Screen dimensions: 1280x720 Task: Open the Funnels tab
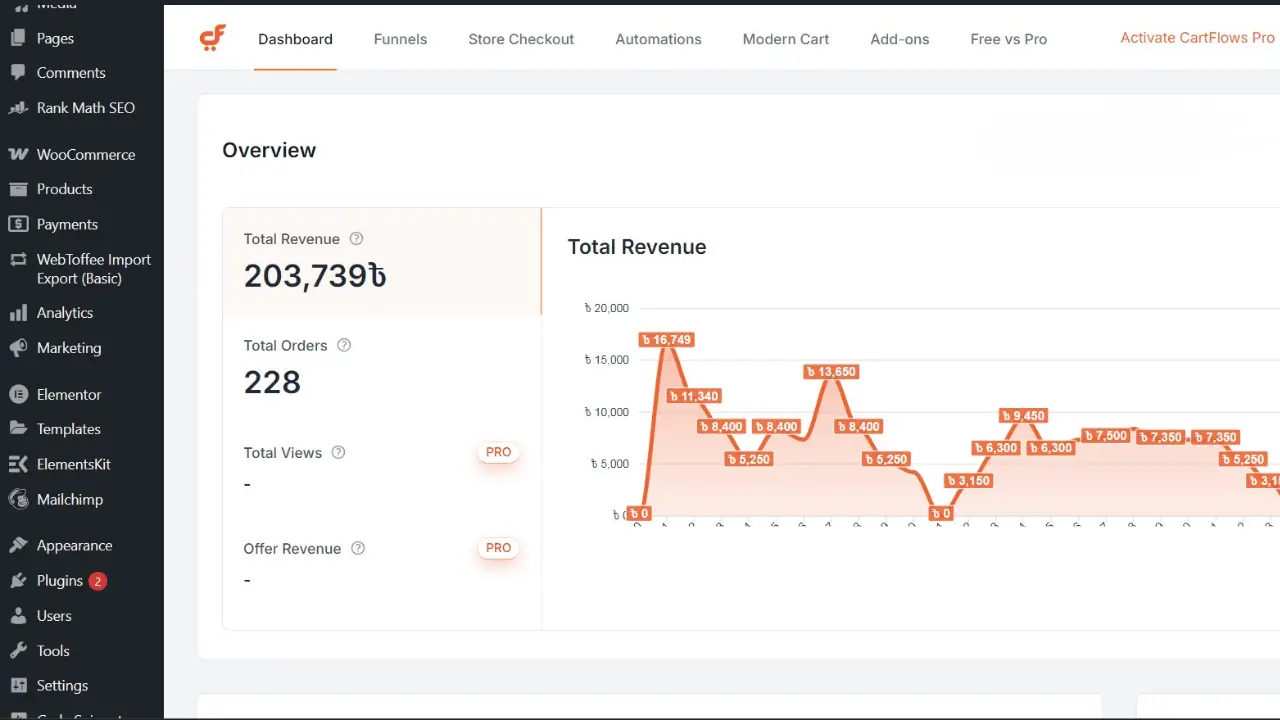(x=400, y=39)
